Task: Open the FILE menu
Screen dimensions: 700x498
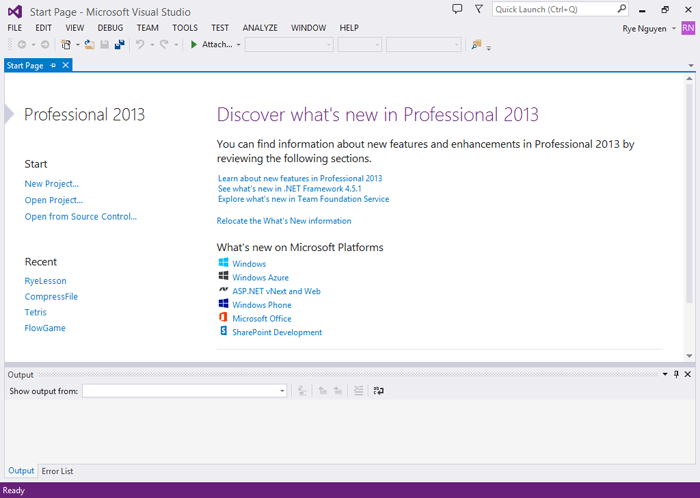Action: point(15,28)
